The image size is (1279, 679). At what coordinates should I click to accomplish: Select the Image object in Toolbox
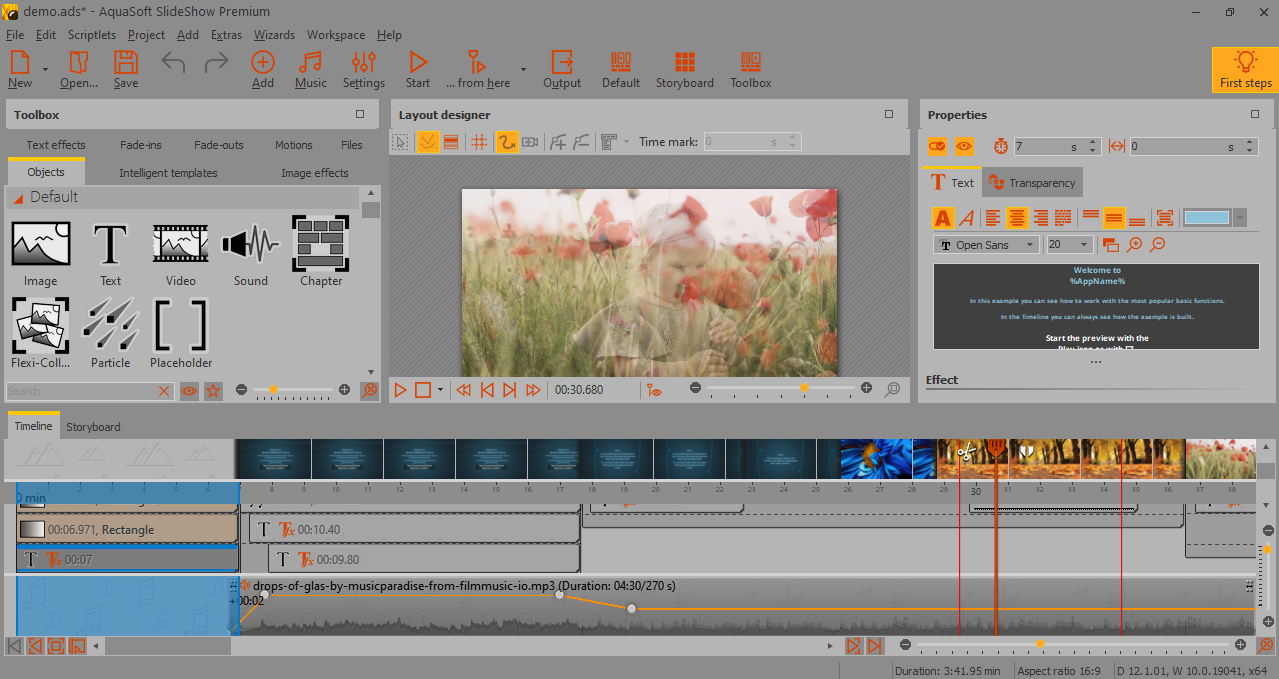41,254
